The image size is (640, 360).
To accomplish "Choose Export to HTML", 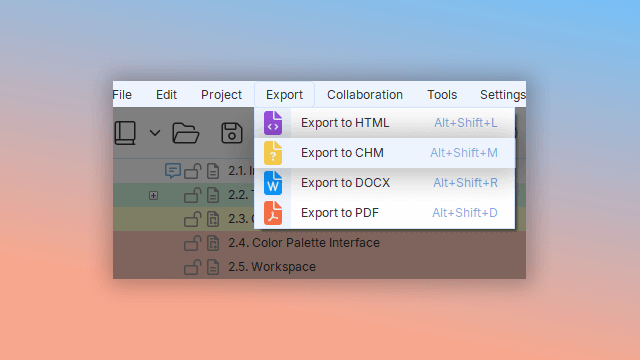I will 384,123.
